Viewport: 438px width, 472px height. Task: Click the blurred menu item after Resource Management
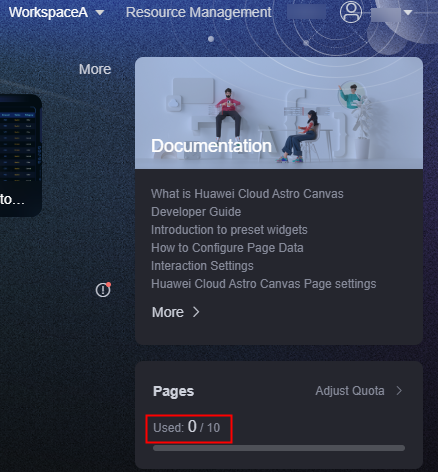[x=306, y=12]
